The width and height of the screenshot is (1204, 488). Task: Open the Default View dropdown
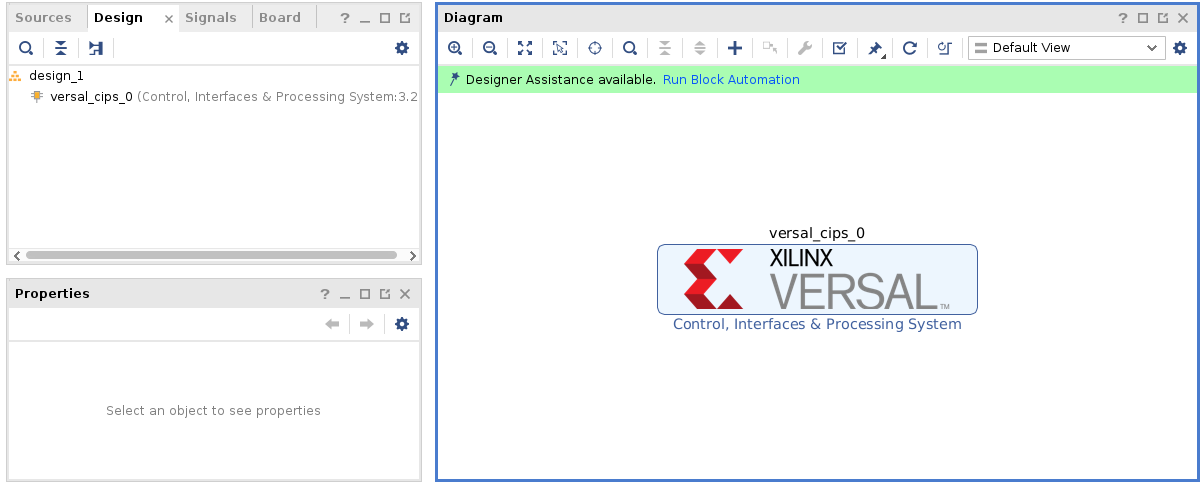1066,48
